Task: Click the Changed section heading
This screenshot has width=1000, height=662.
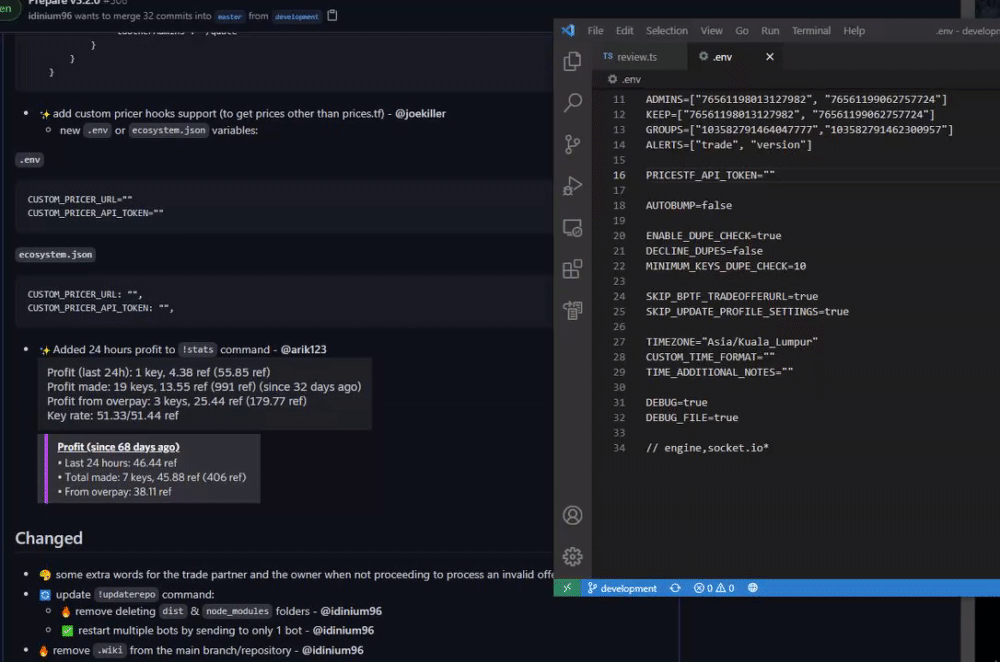Action: point(48,538)
